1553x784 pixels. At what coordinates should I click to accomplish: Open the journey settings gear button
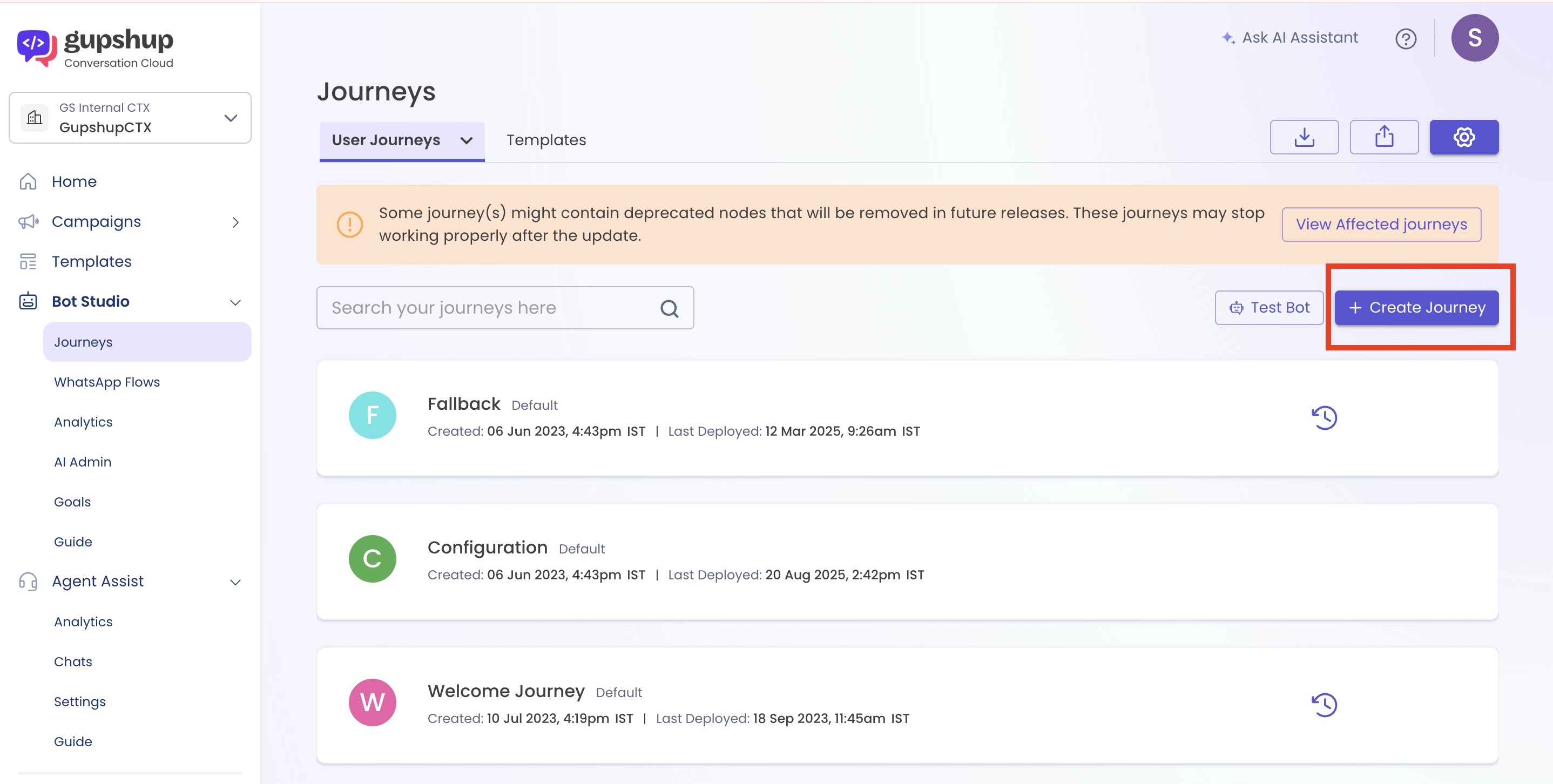click(1464, 137)
